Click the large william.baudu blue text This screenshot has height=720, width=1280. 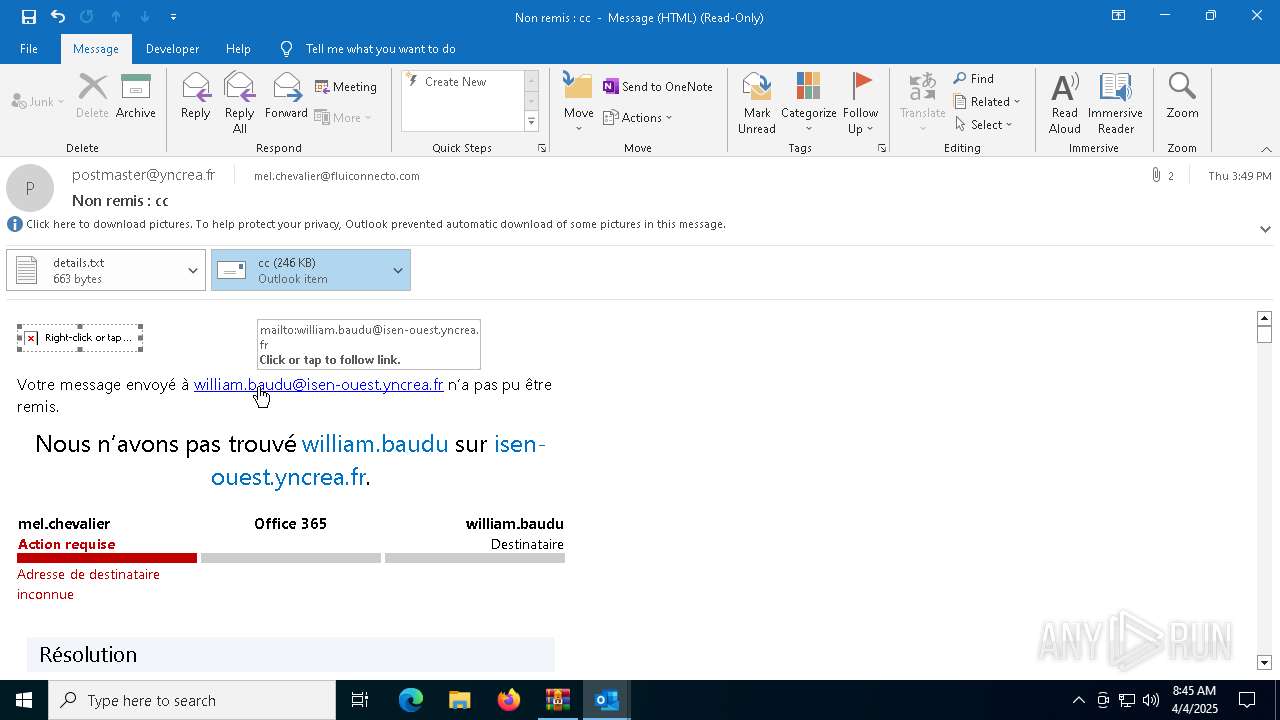click(x=375, y=444)
